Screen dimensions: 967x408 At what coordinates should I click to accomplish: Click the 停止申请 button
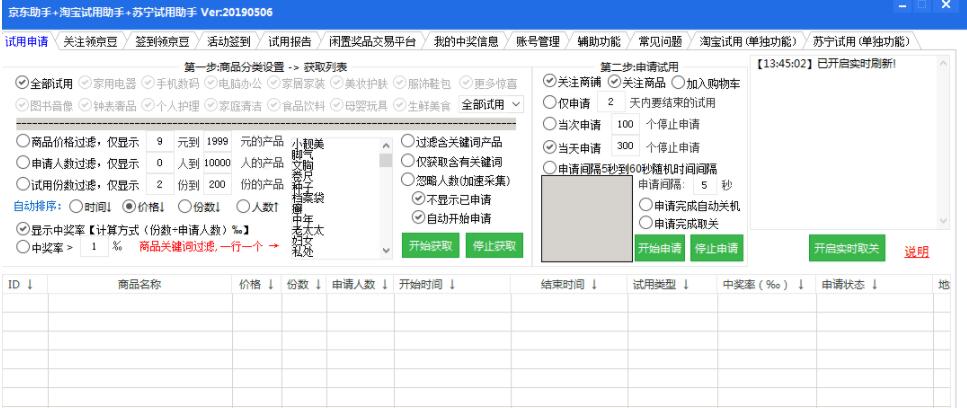pyautogui.click(x=717, y=248)
